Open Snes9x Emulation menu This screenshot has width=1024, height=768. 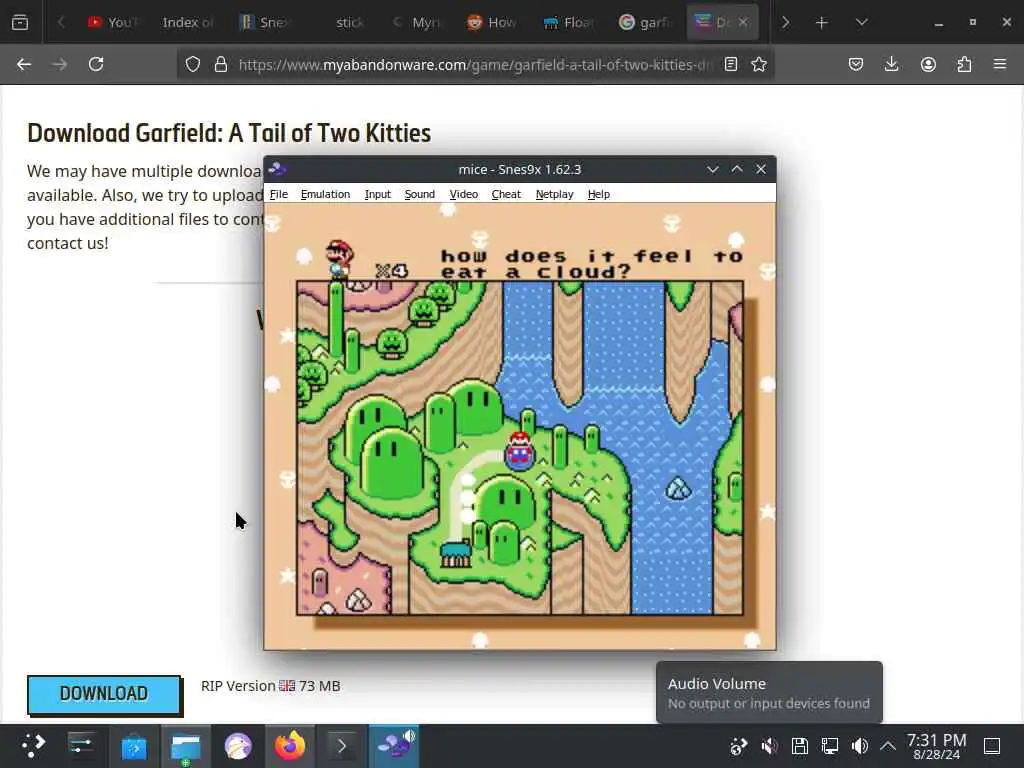[325, 194]
